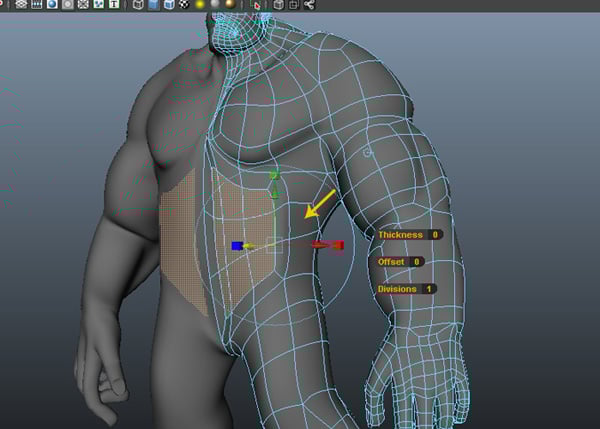600x429 pixels.
Task: Grab the blue cube manipulator handle
Action: click(x=237, y=246)
